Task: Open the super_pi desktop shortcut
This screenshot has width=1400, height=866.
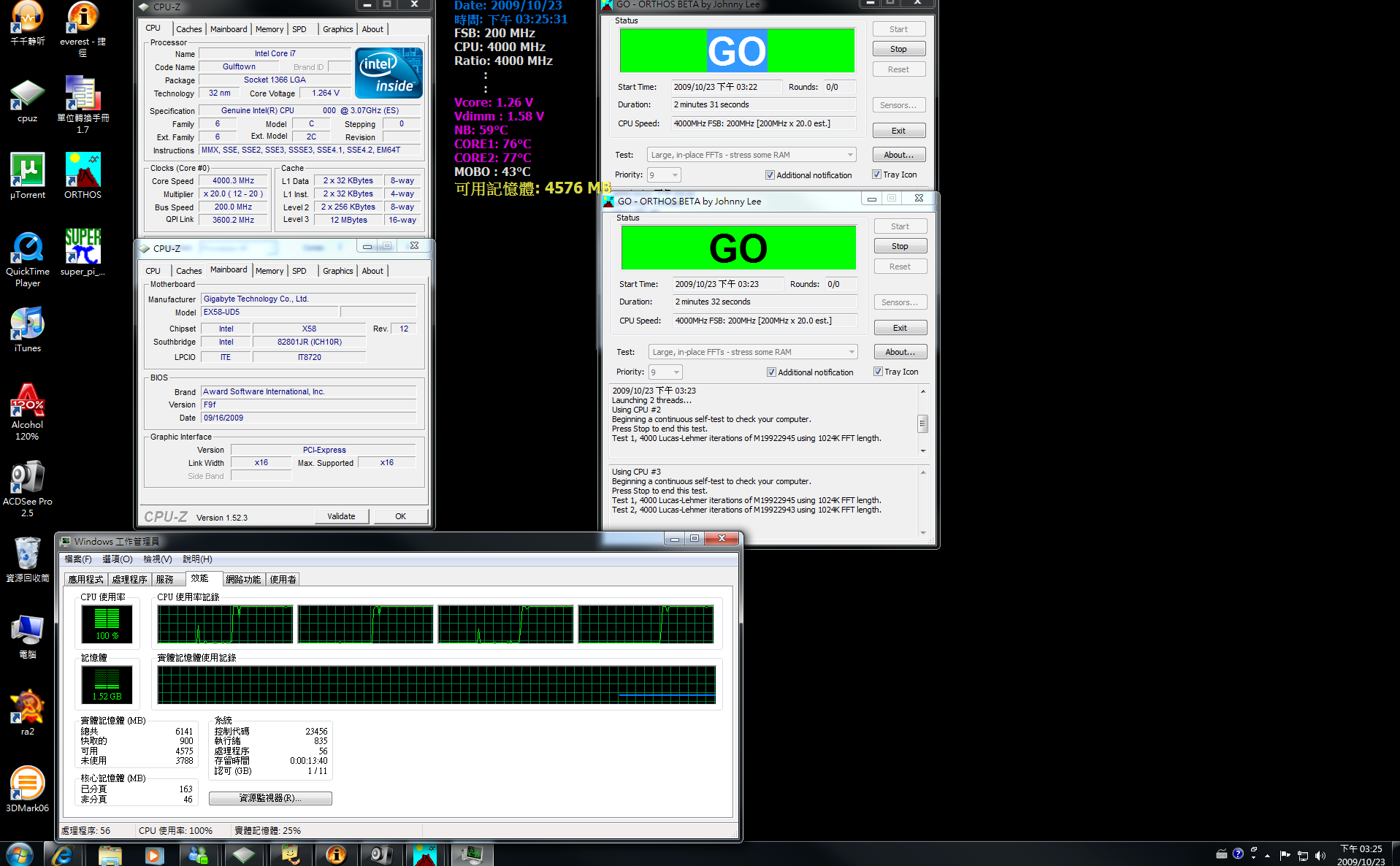Action: pyautogui.click(x=83, y=253)
